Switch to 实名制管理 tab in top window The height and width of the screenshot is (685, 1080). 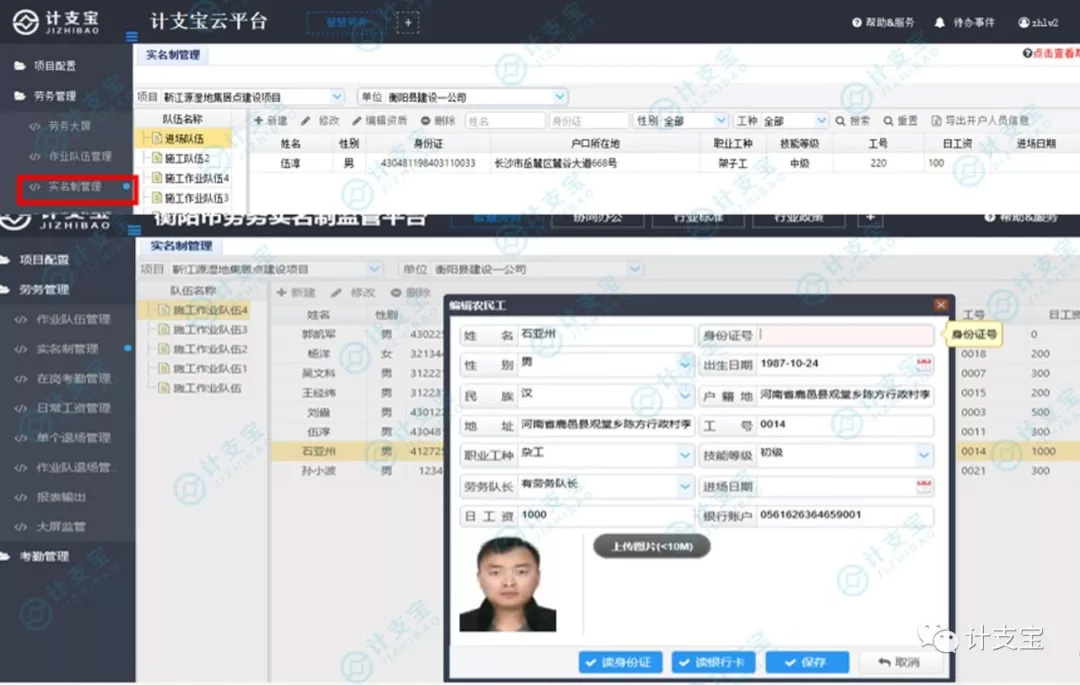(x=172, y=55)
